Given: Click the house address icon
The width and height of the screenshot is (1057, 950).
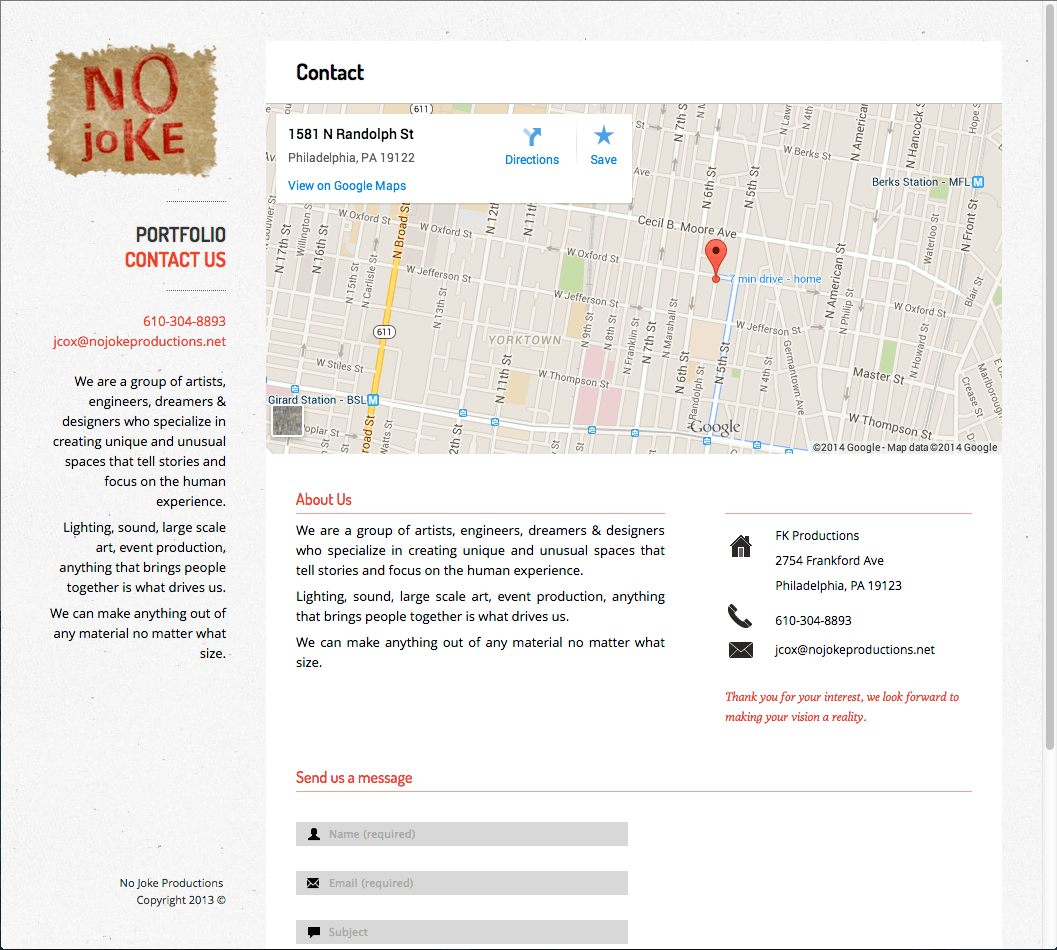Looking at the screenshot, I should pos(740,546).
